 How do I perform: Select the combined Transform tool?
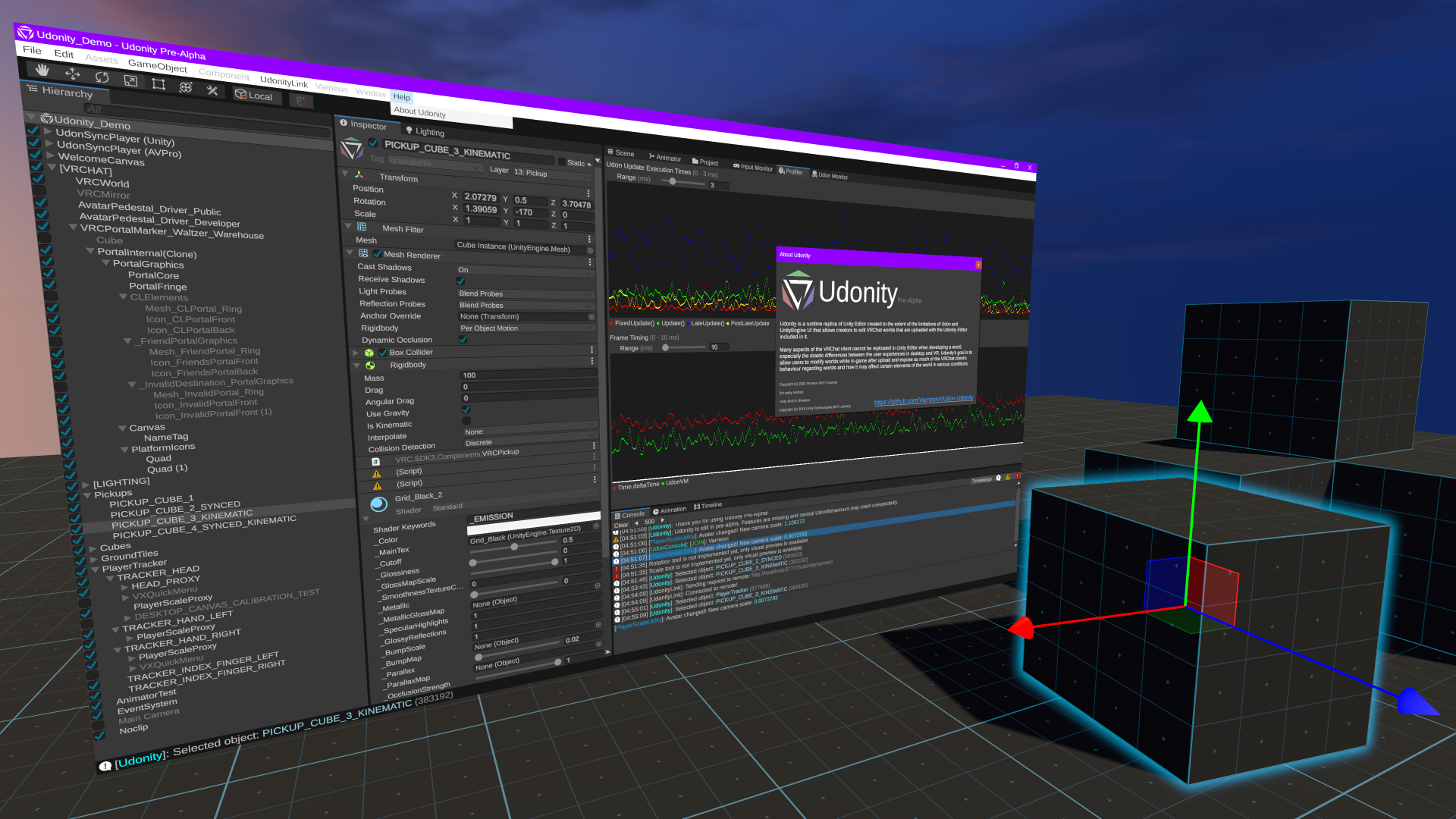tap(186, 86)
